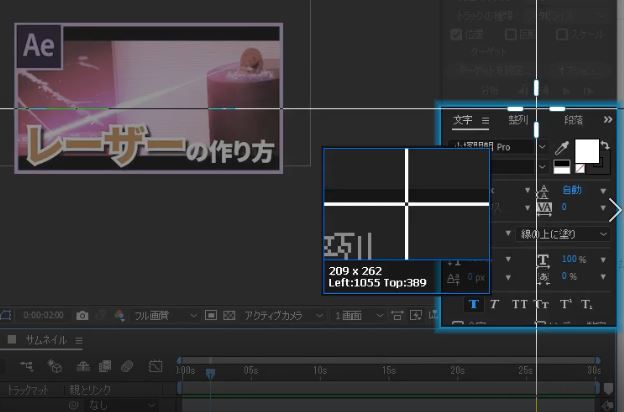Click the vertical scale T icon
Screen dimensions: 624x412
[543, 260]
